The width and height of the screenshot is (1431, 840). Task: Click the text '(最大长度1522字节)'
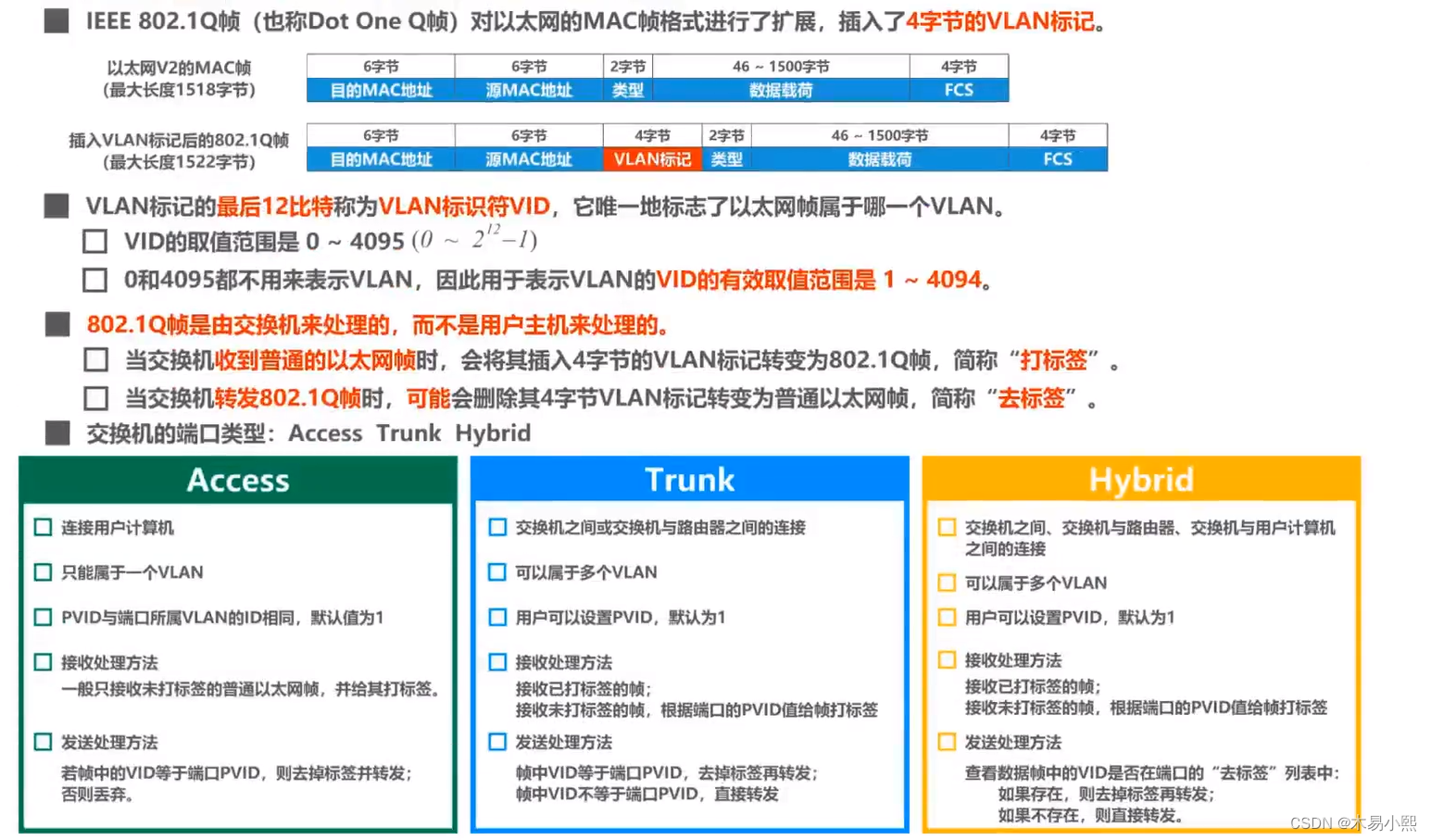click(179, 162)
